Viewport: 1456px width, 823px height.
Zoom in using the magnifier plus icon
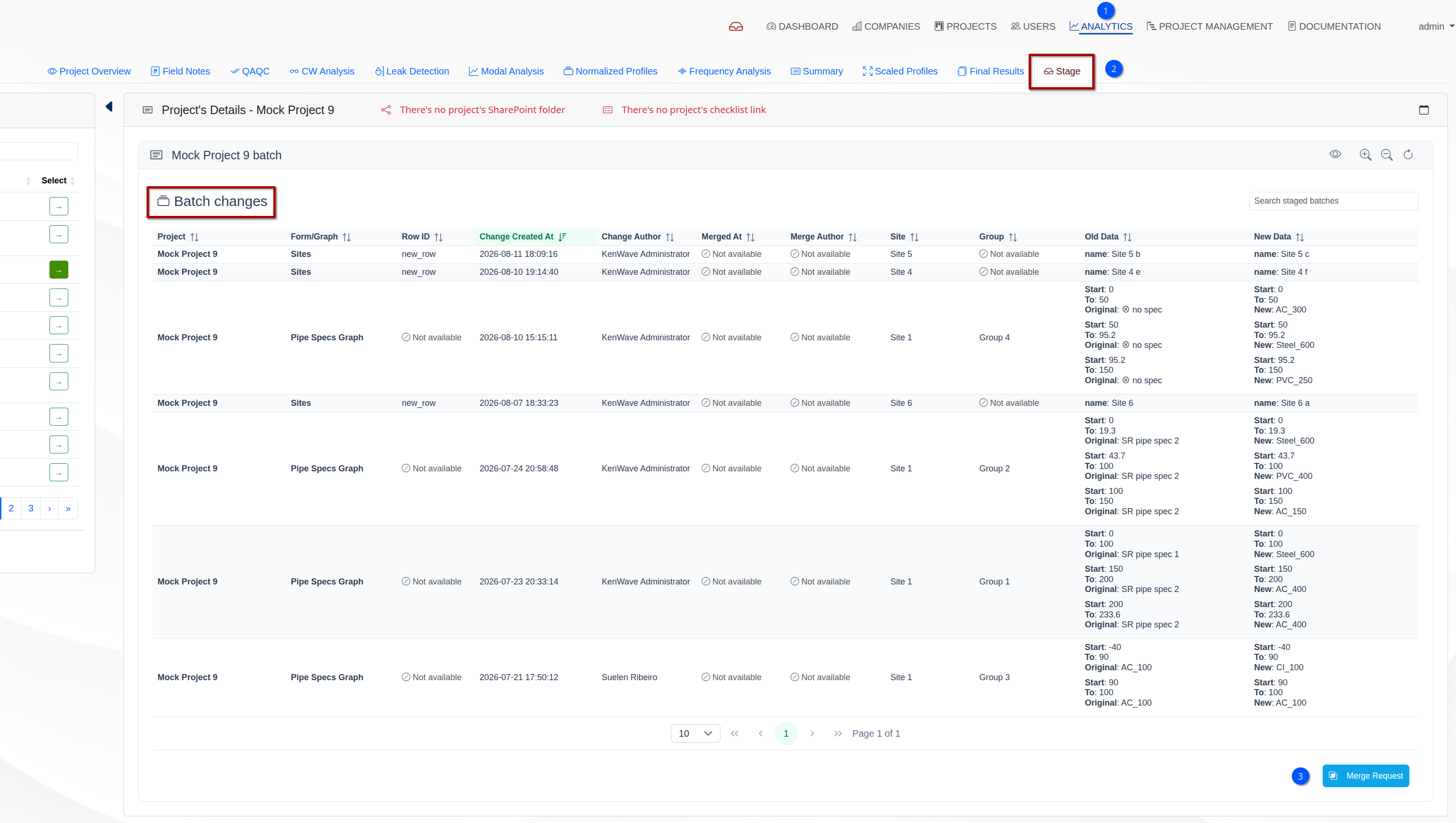(x=1365, y=155)
